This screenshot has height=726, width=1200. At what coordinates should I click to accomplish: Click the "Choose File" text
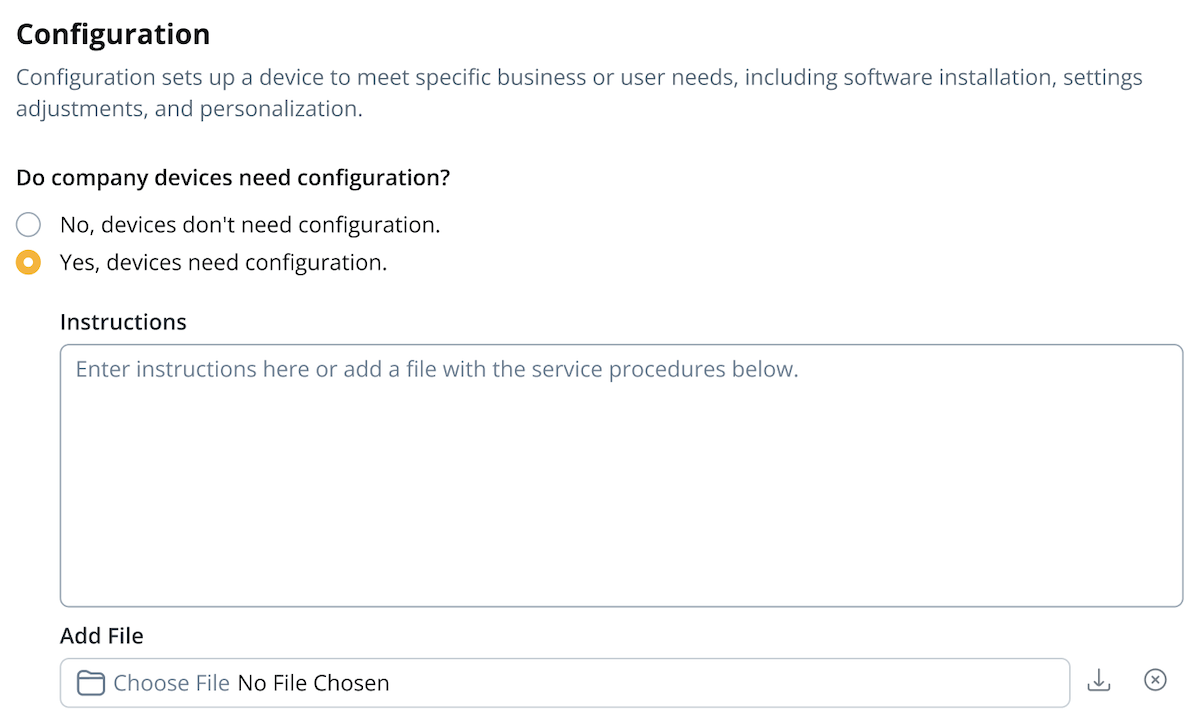point(171,683)
